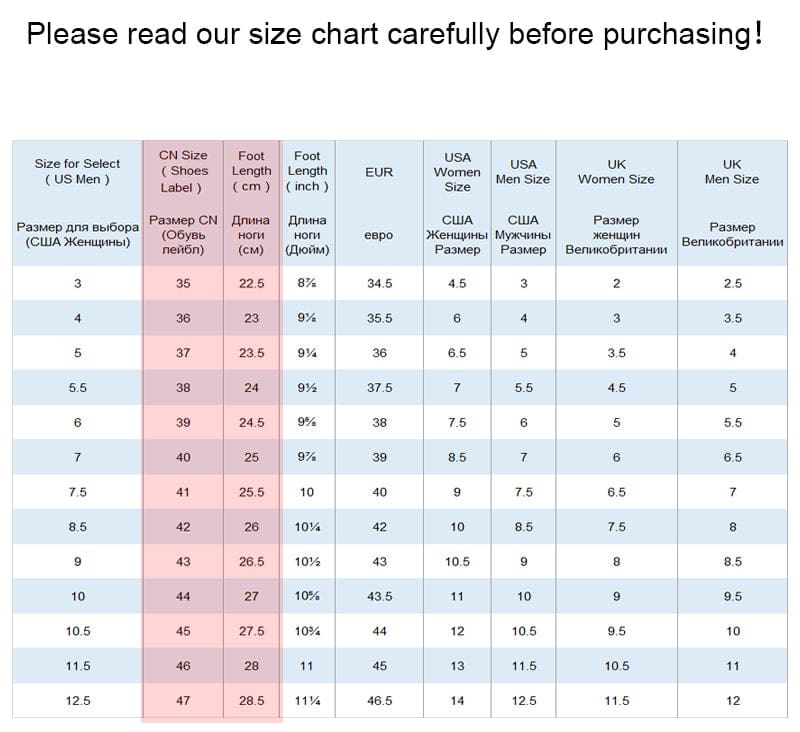Click USA Women size 14 cell

pyautogui.click(x=457, y=701)
